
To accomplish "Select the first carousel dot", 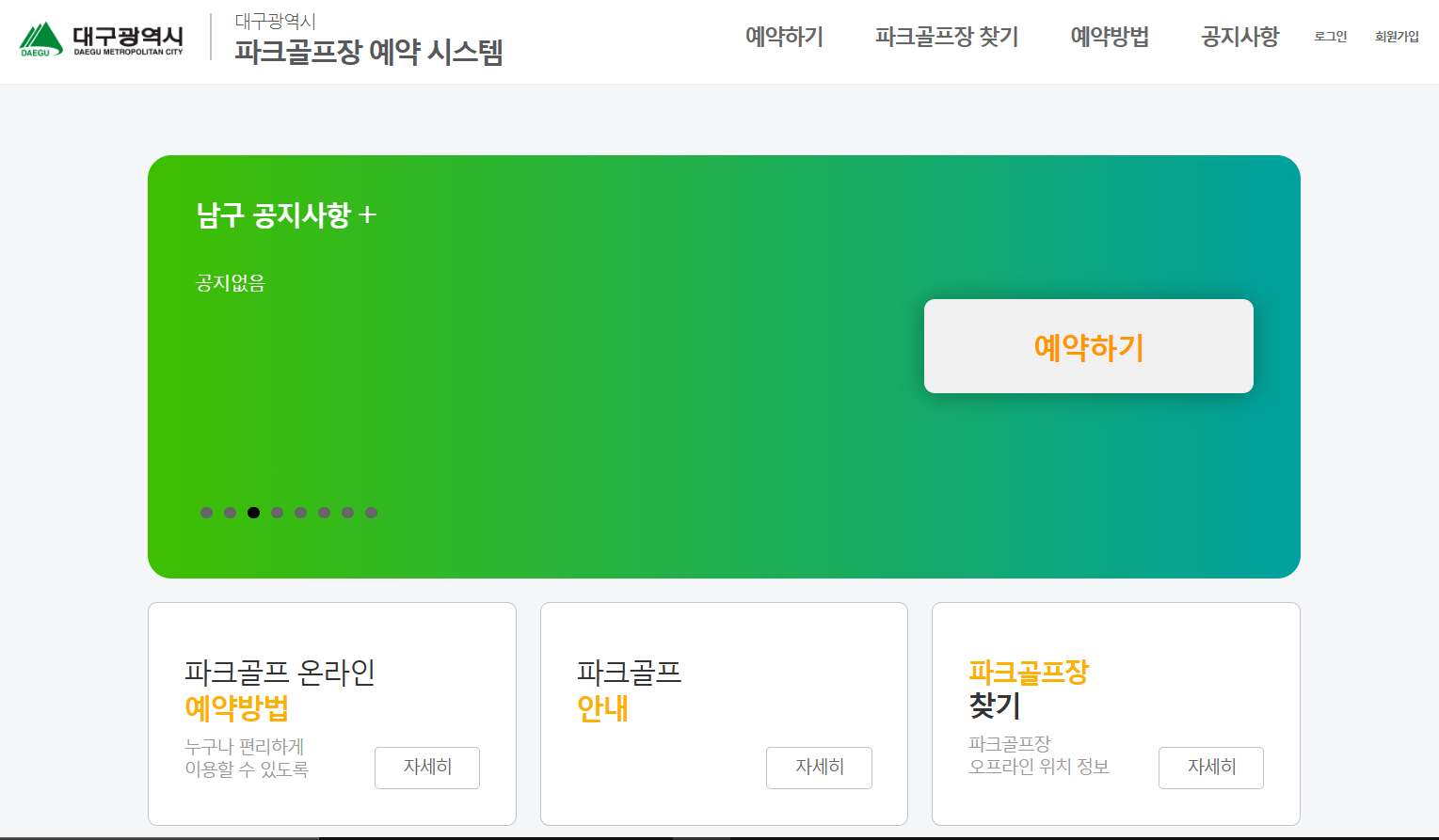I will tap(206, 513).
